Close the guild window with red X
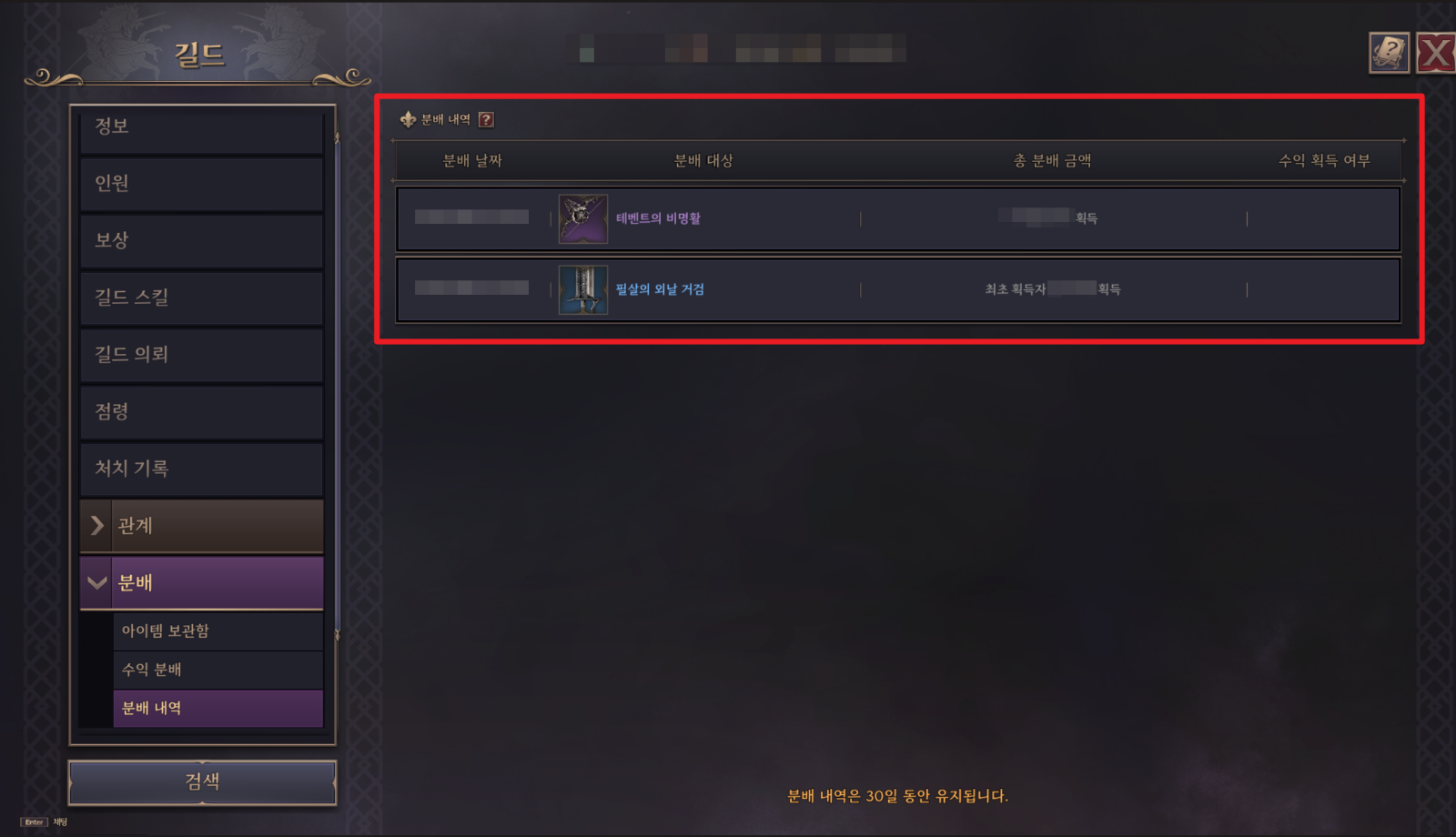 (x=1436, y=53)
